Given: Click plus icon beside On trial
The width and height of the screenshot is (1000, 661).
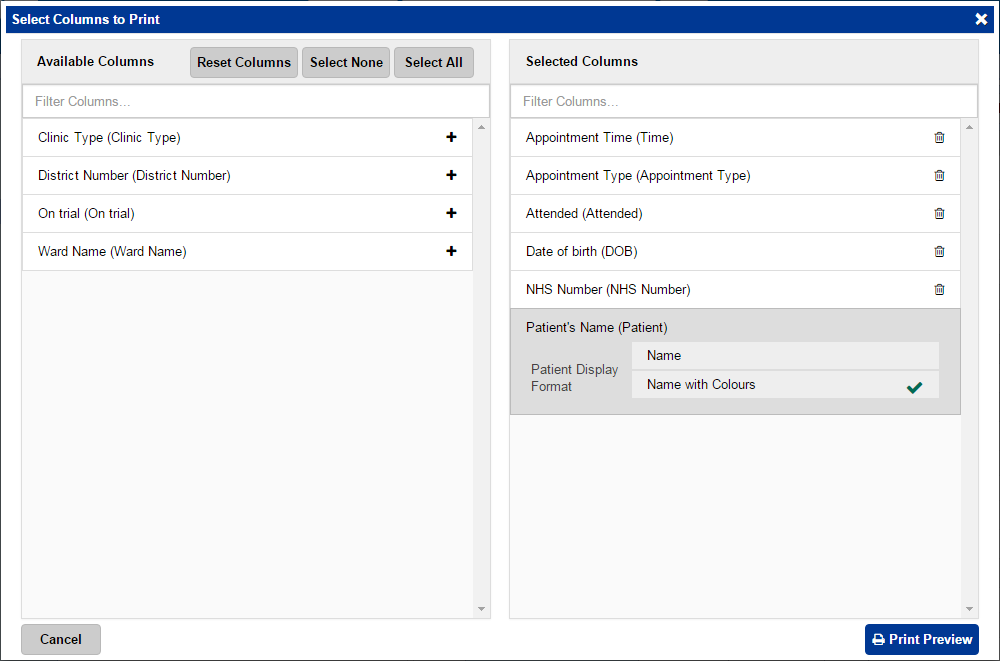Looking at the screenshot, I should tap(451, 214).
